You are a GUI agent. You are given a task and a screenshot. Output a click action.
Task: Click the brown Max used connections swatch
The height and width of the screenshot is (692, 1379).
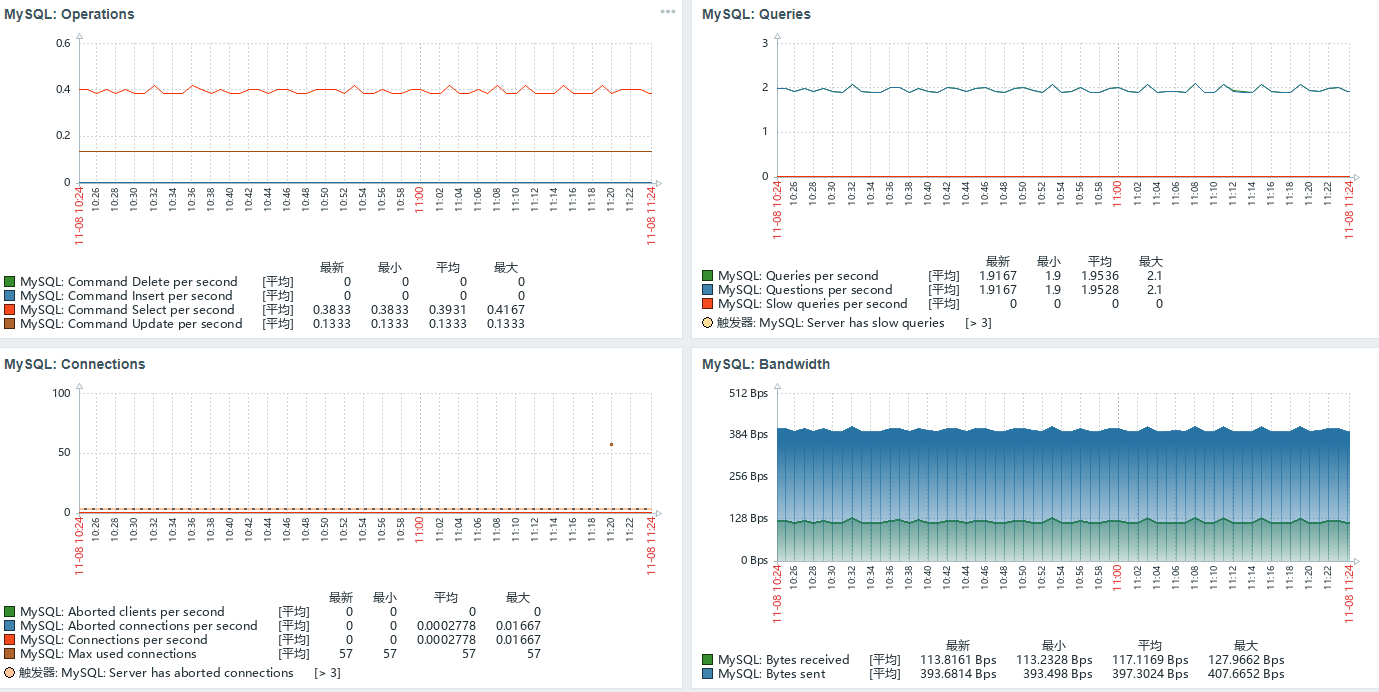coord(10,654)
